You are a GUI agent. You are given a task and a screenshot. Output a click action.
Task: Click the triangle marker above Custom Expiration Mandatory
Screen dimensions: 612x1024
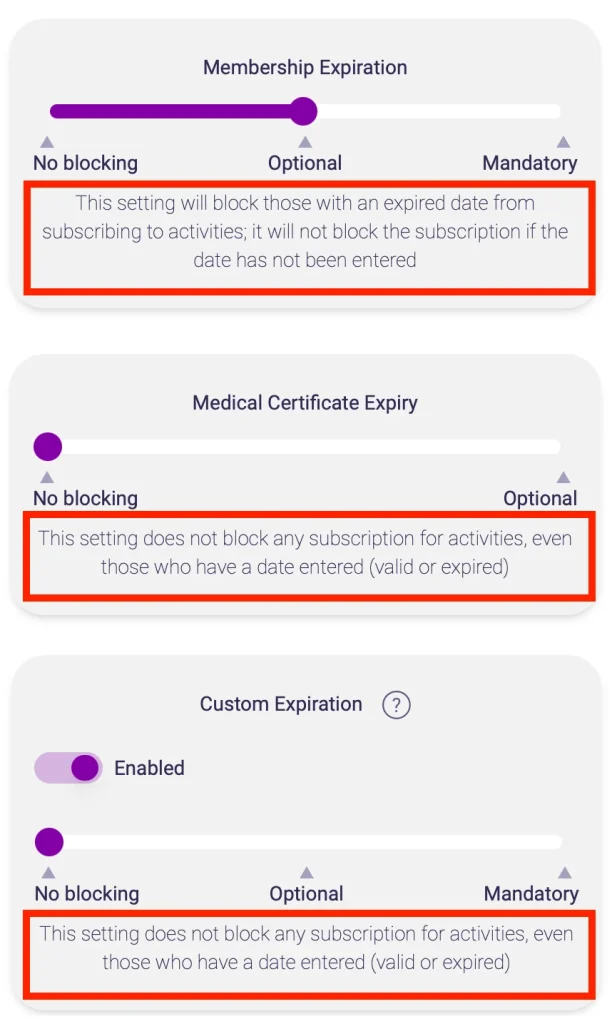[564, 873]
